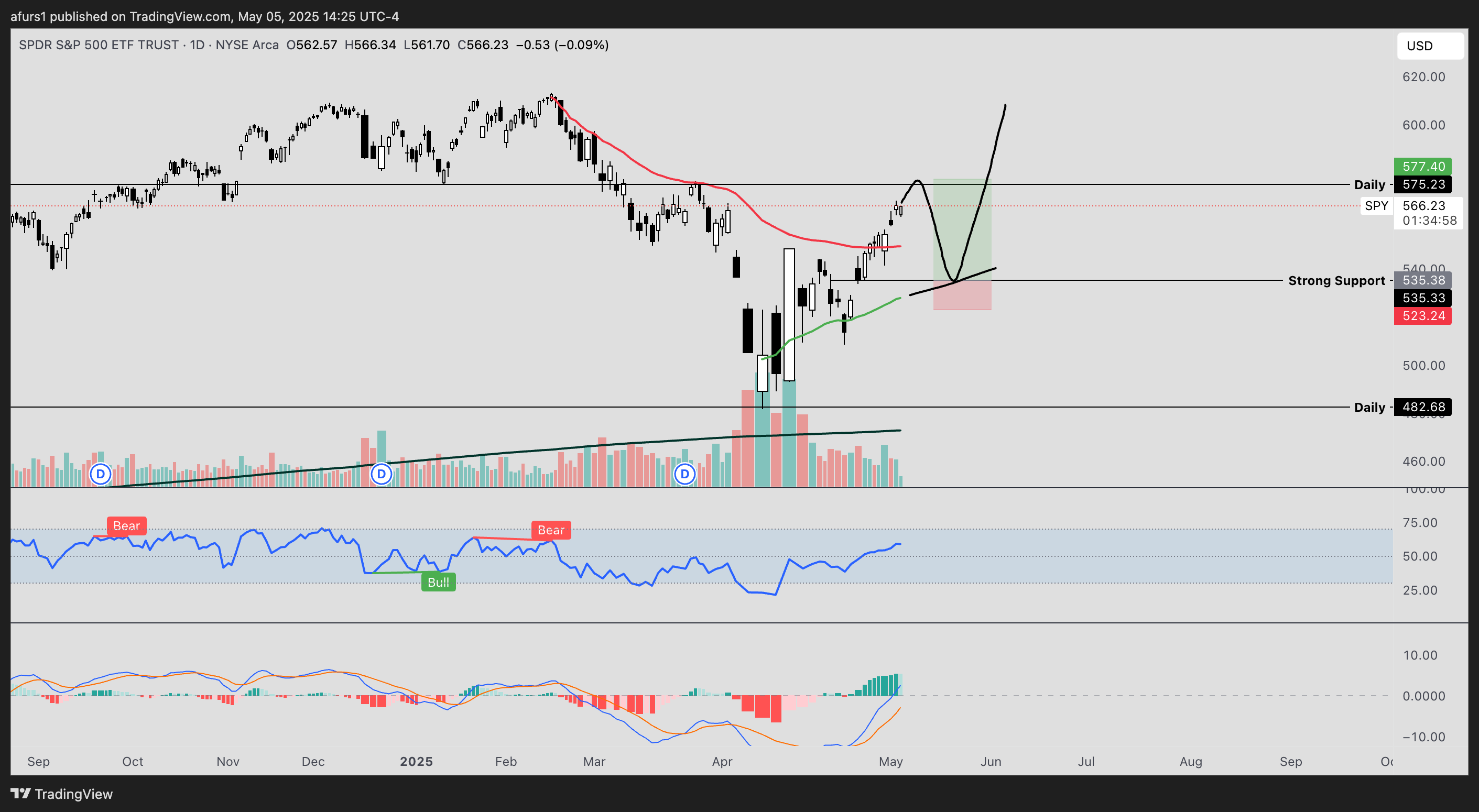Click the SPY ticker label on the price axis
This screenshot has width=1479, height=812.
tap(1376, 205)
